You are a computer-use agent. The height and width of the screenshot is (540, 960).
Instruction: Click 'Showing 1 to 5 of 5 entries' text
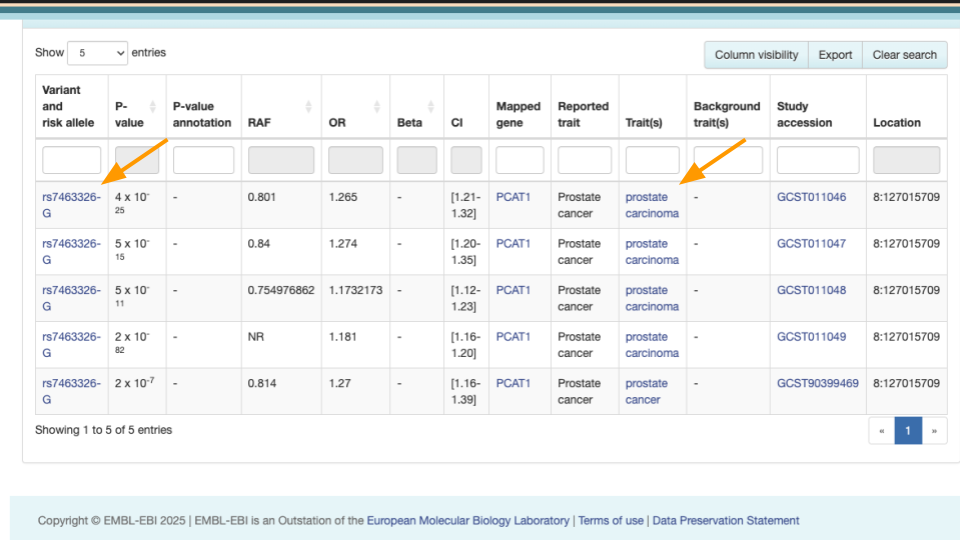(x=103, y=430)
